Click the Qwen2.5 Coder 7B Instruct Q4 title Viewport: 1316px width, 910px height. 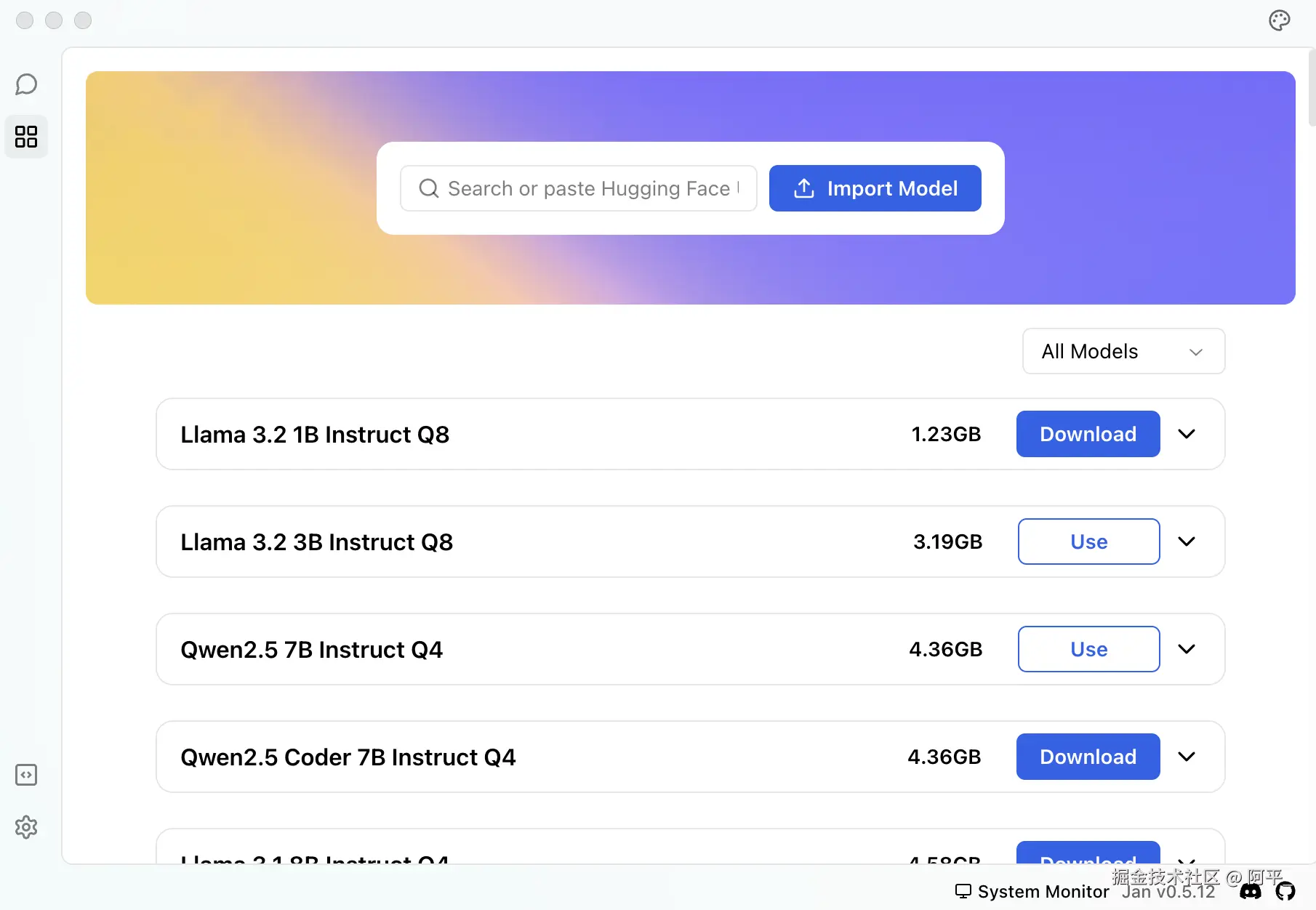(348, 757)
